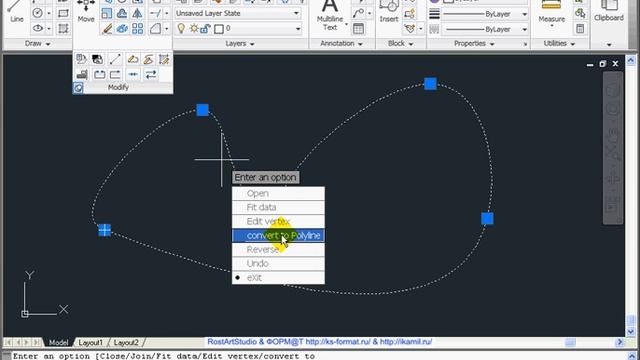The height and width of the screenshot is (360, 640).
Task: Click the Create Block icon
Action: click(x=409, y=13)
